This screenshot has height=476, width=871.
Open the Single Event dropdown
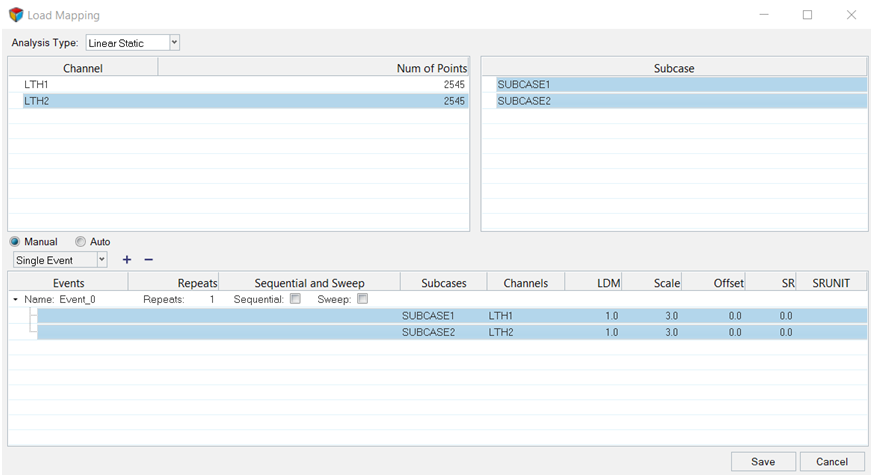tap(101, 260)
